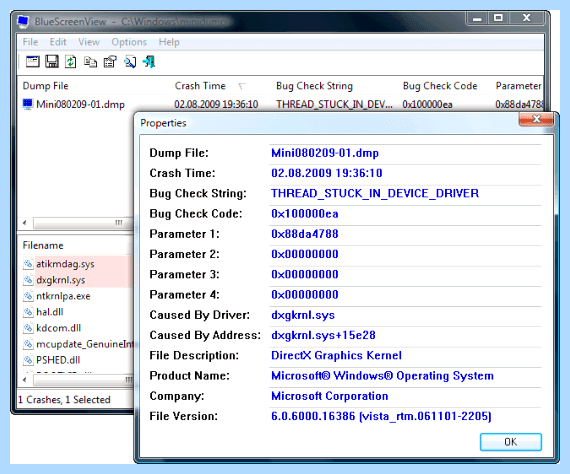This screenshot has height=474, width=570.
Task: Click the Dump File value in Properties
Action: [x=325, y=153]
